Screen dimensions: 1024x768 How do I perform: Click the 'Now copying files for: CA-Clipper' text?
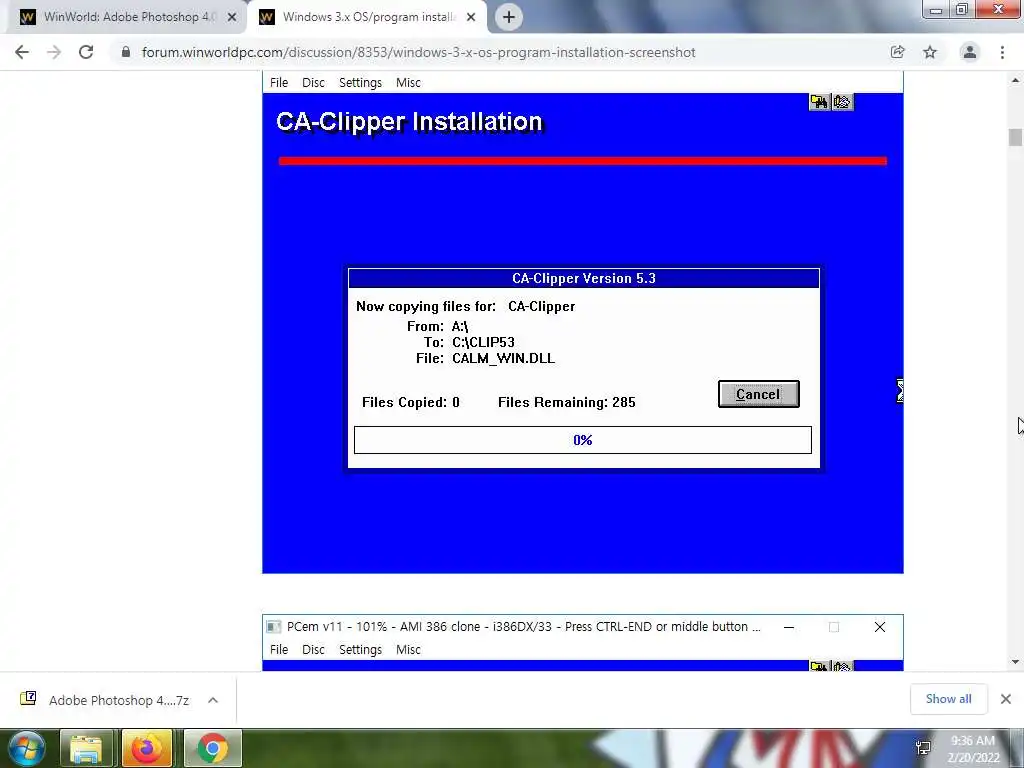pos(466,306)
